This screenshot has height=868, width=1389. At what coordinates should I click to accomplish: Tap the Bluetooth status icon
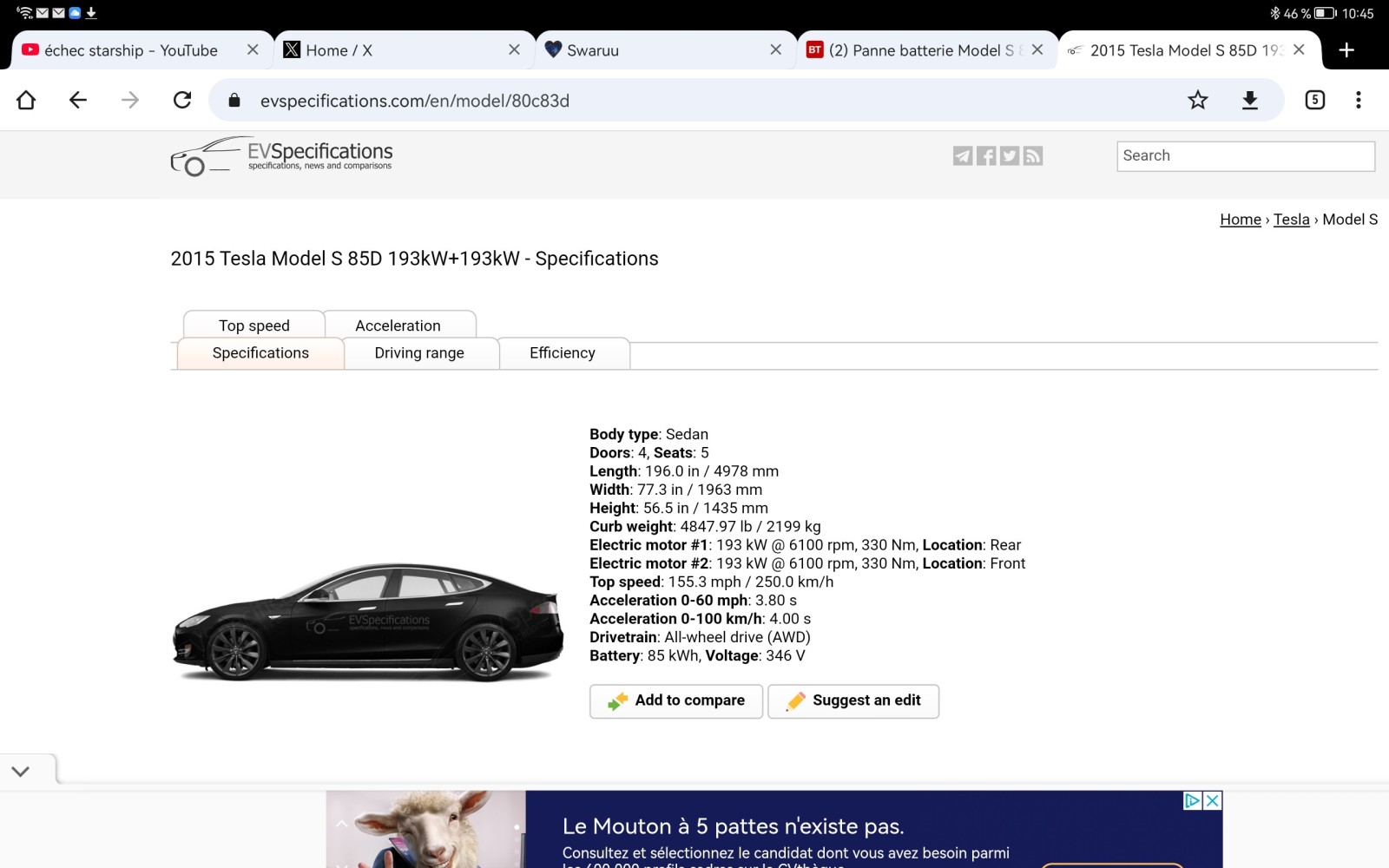point(1274,13)
